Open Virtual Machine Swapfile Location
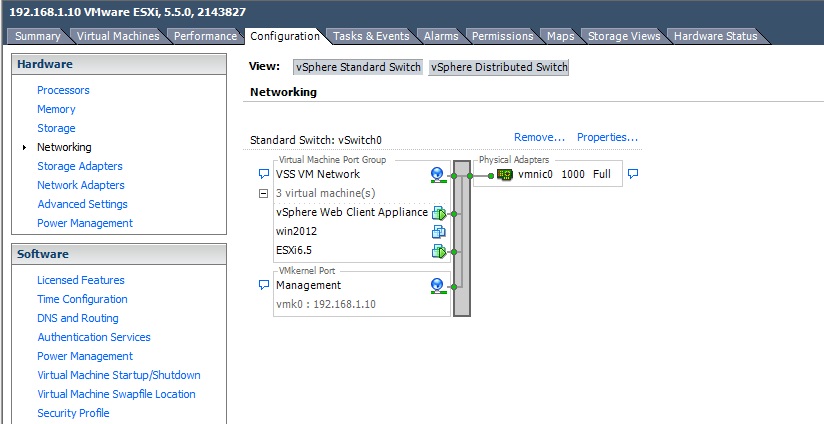 click(x=116, y=394)
